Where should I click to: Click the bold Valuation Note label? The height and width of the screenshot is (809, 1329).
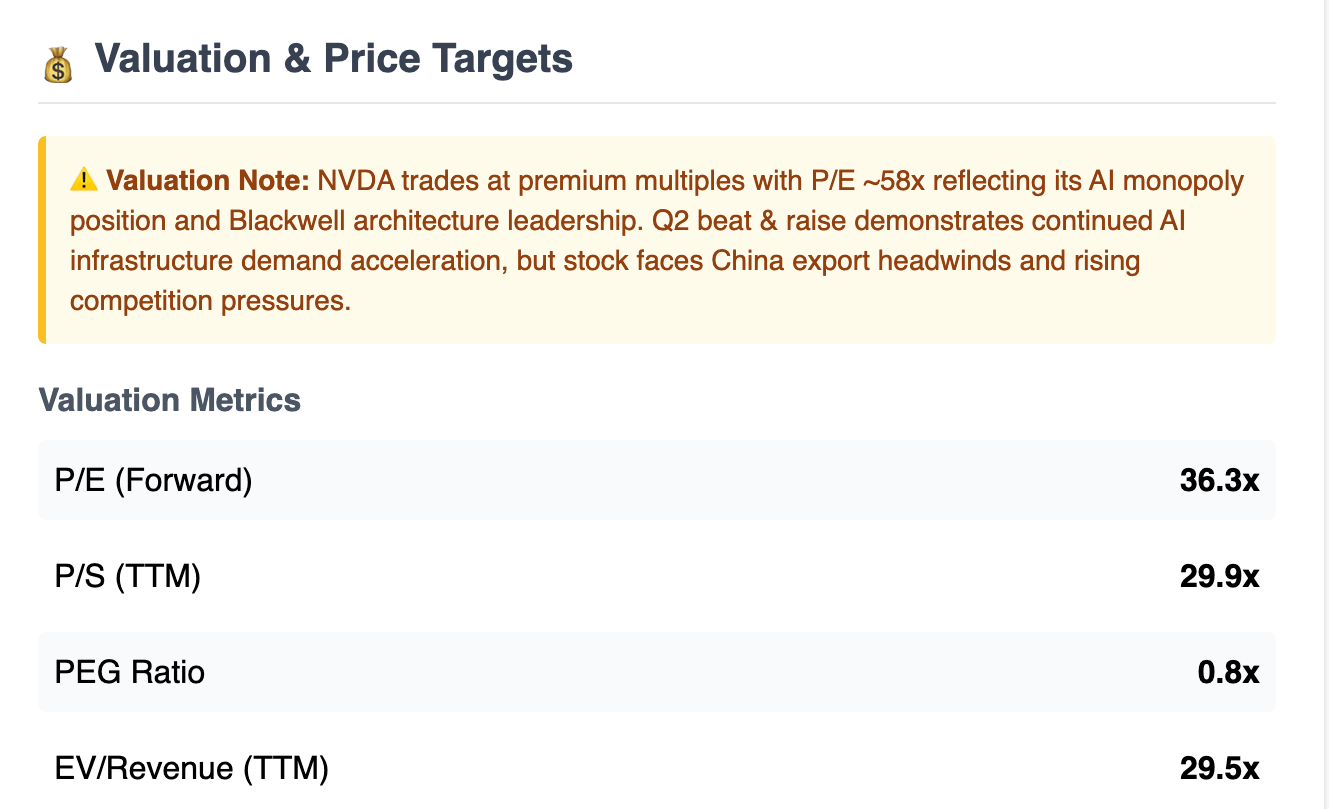[x=207, y=181]
